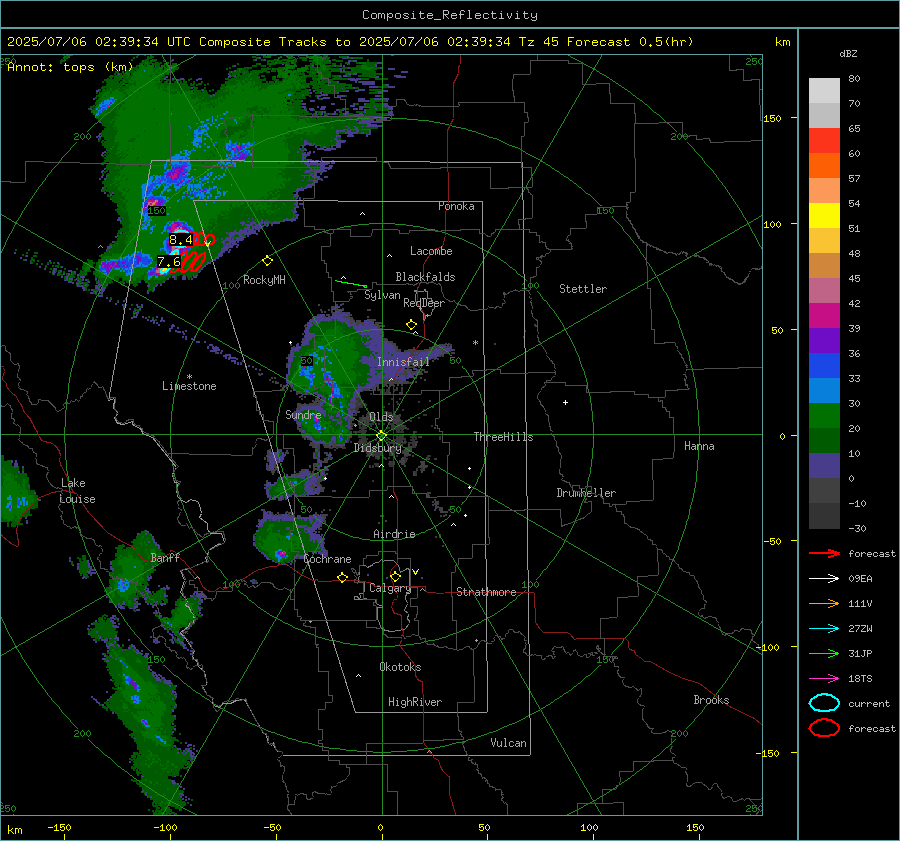Click the Hanna city label
The image size is (900, 841).
tap(699, 446)
